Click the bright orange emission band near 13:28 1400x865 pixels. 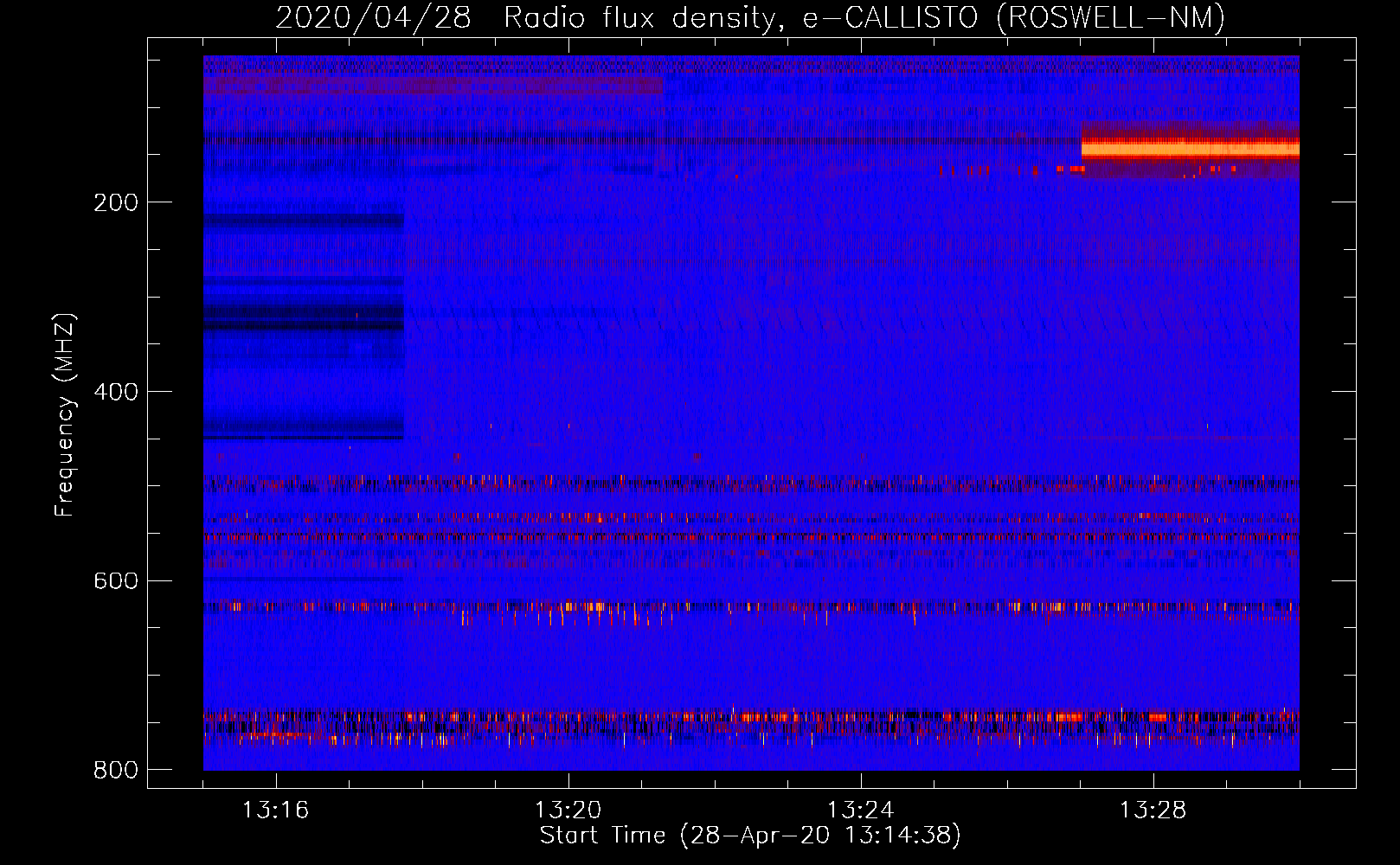(x=1191, y=149)
